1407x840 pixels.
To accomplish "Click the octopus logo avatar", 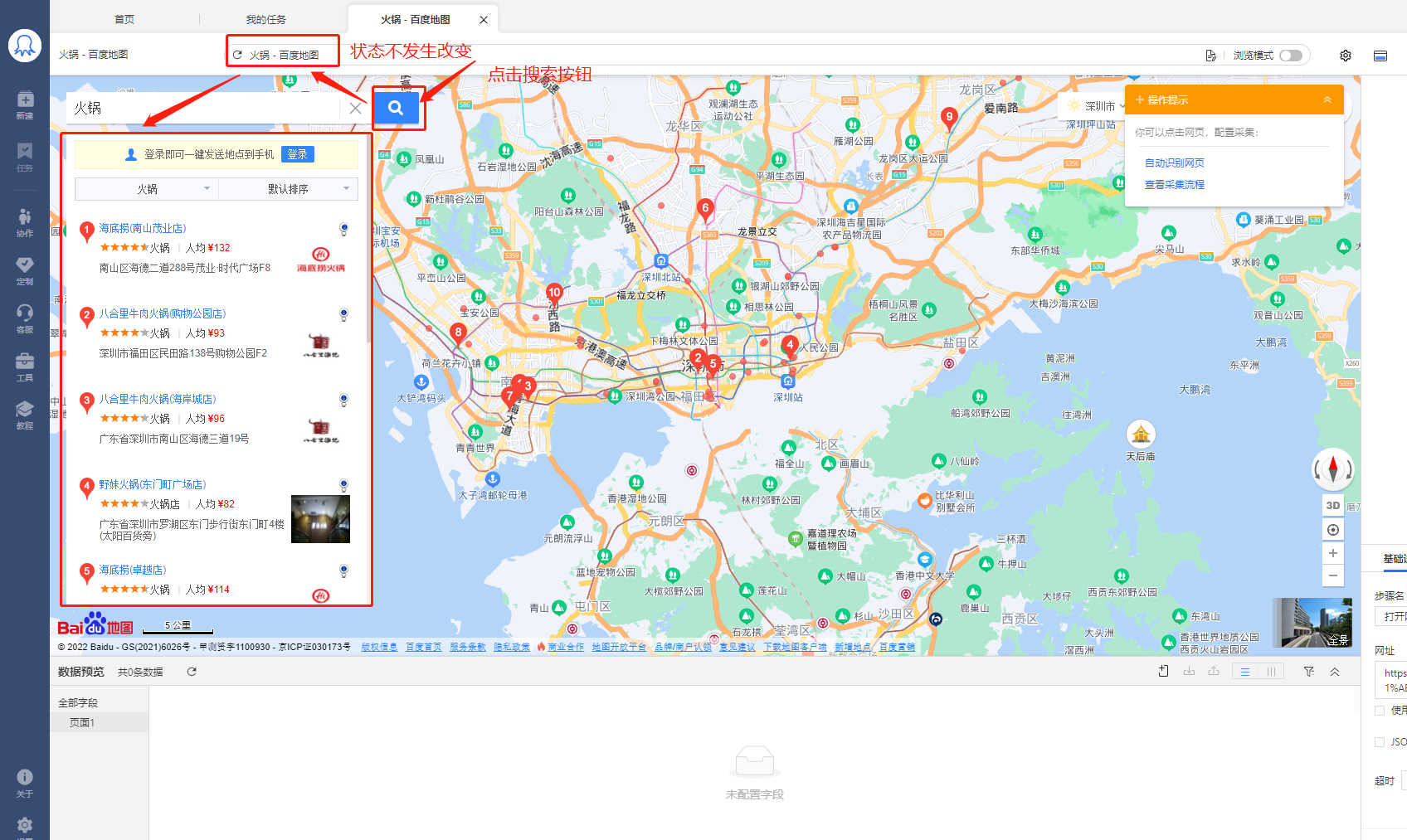I will [25, 46].
